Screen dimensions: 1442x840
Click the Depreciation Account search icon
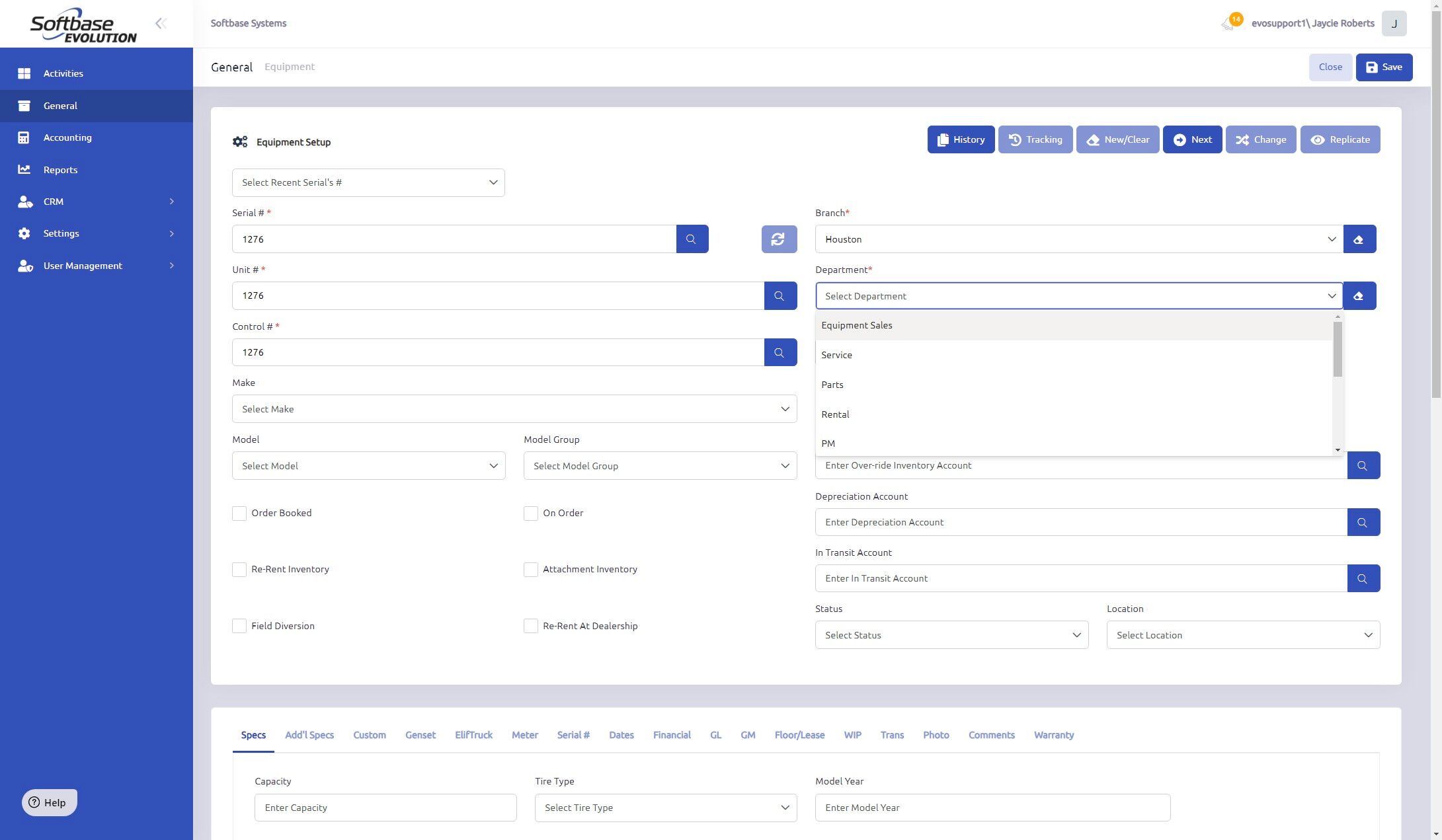1363,522
